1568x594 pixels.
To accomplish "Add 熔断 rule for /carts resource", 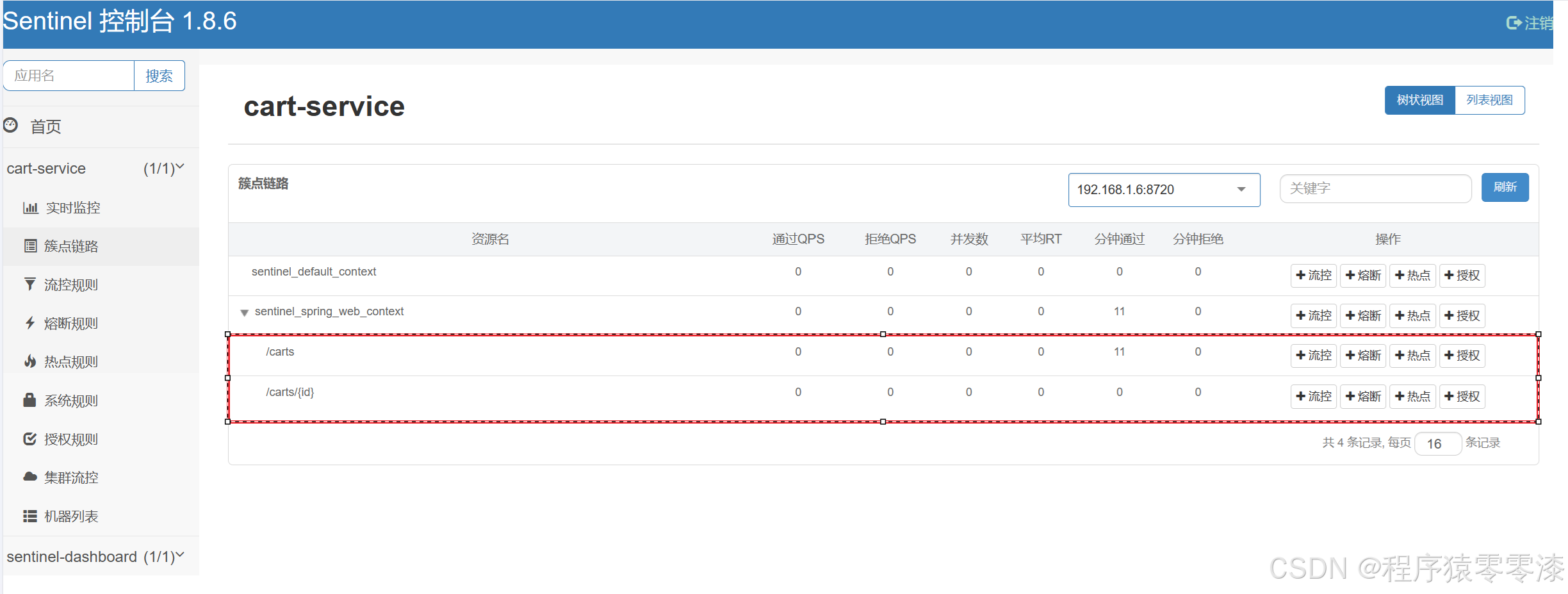I will [x=1363, y=356].
